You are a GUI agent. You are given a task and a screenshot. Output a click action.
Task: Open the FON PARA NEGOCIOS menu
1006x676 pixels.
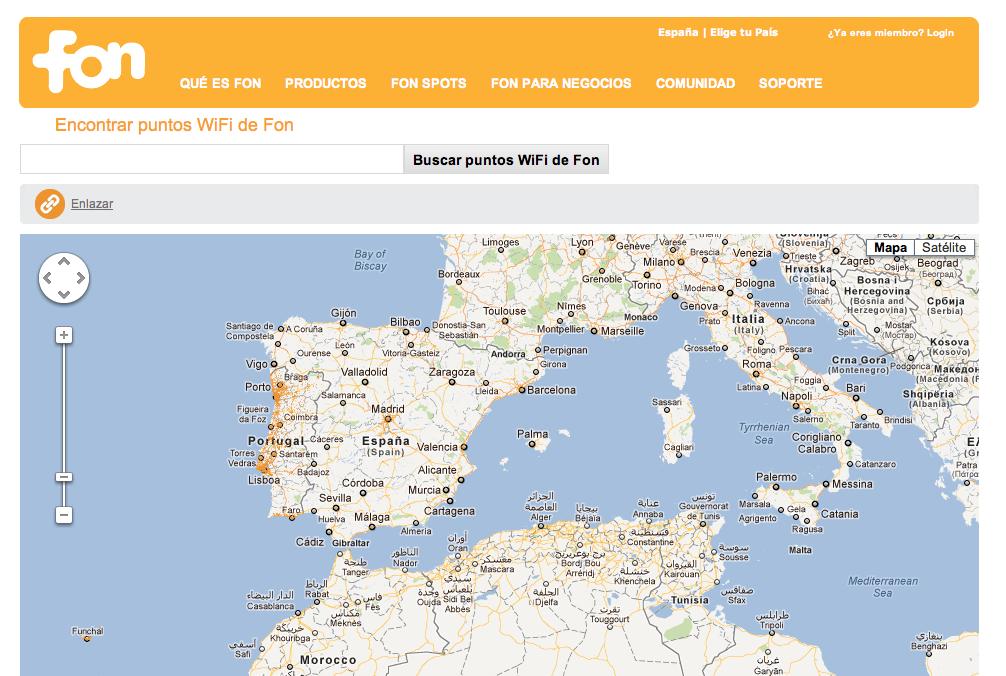(x=561, y=83)
